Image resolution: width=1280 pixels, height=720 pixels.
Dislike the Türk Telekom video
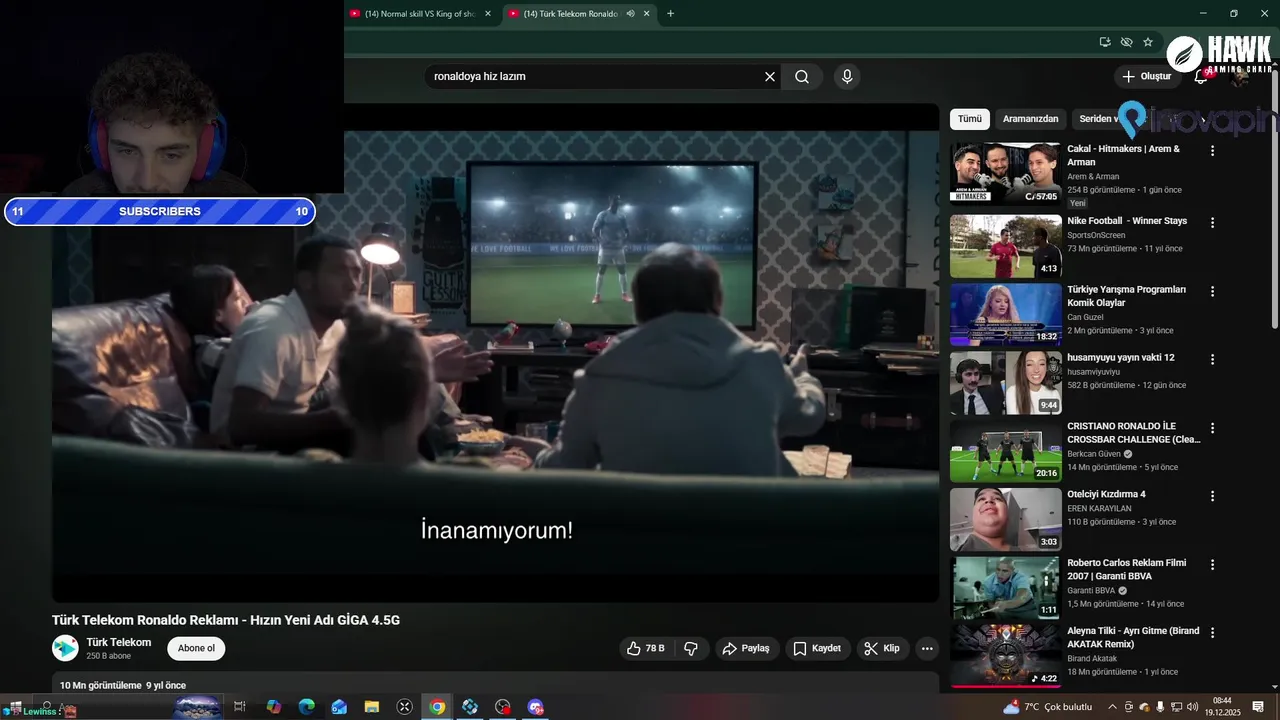tap(691, 648)
